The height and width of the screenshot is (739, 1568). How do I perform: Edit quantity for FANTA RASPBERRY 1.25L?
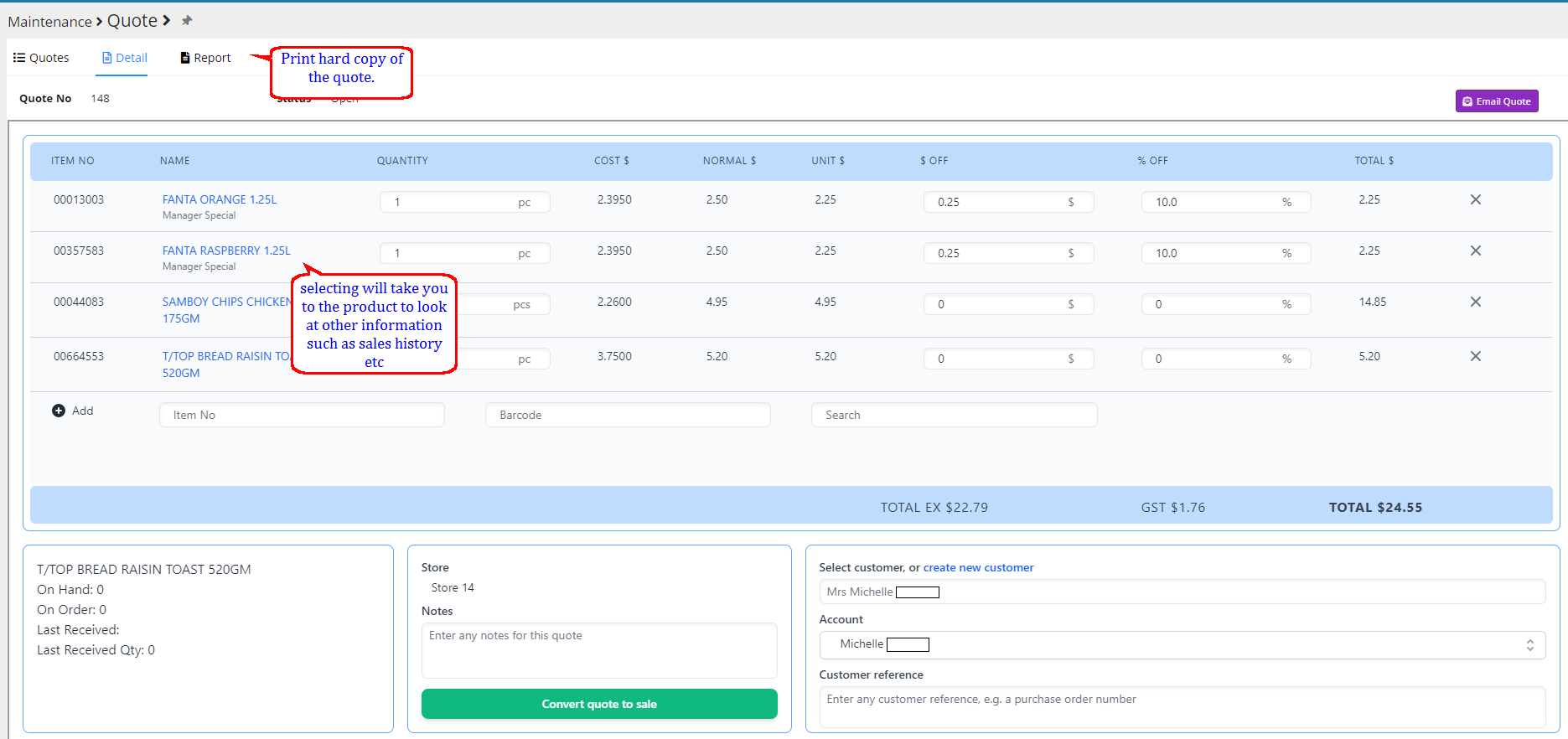(464, 253)
